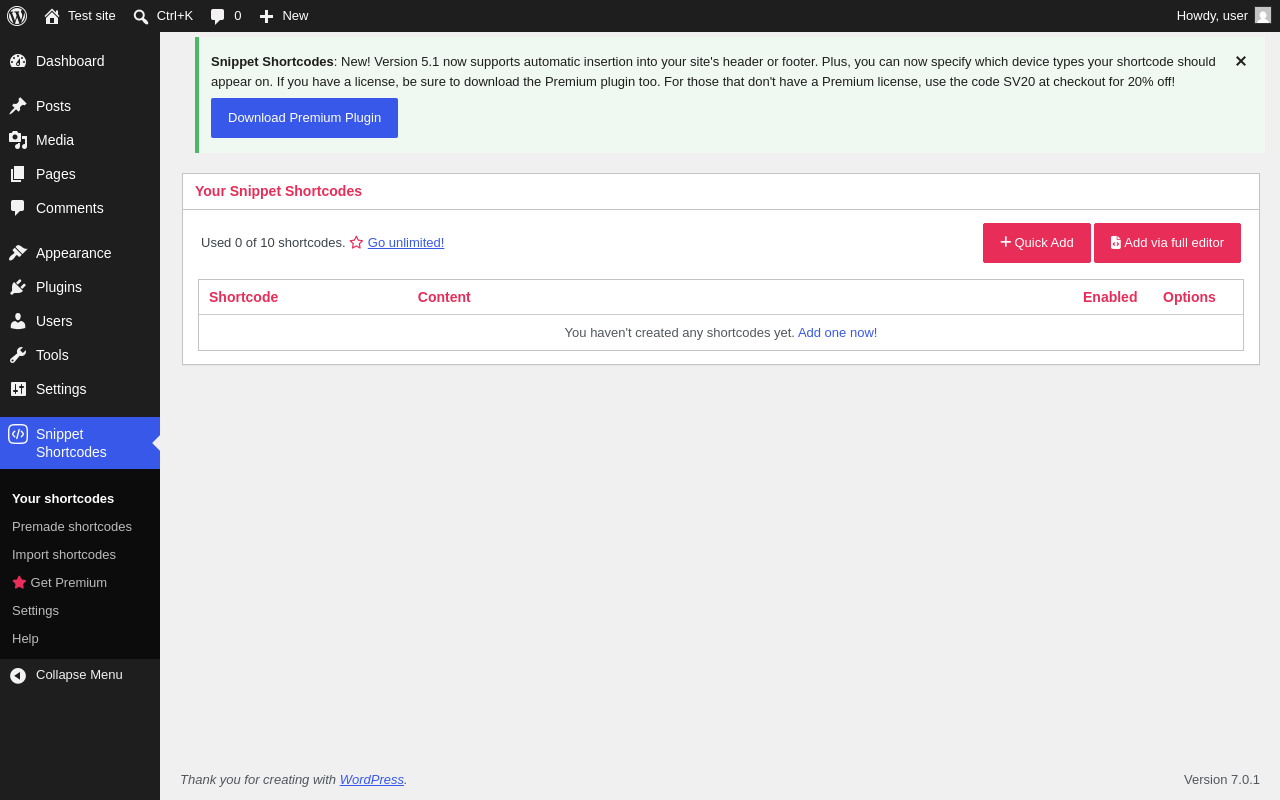Open the Ctrl+K search icon
Viewport: 1280px width, 800px height.
click(x=141, y=16)
